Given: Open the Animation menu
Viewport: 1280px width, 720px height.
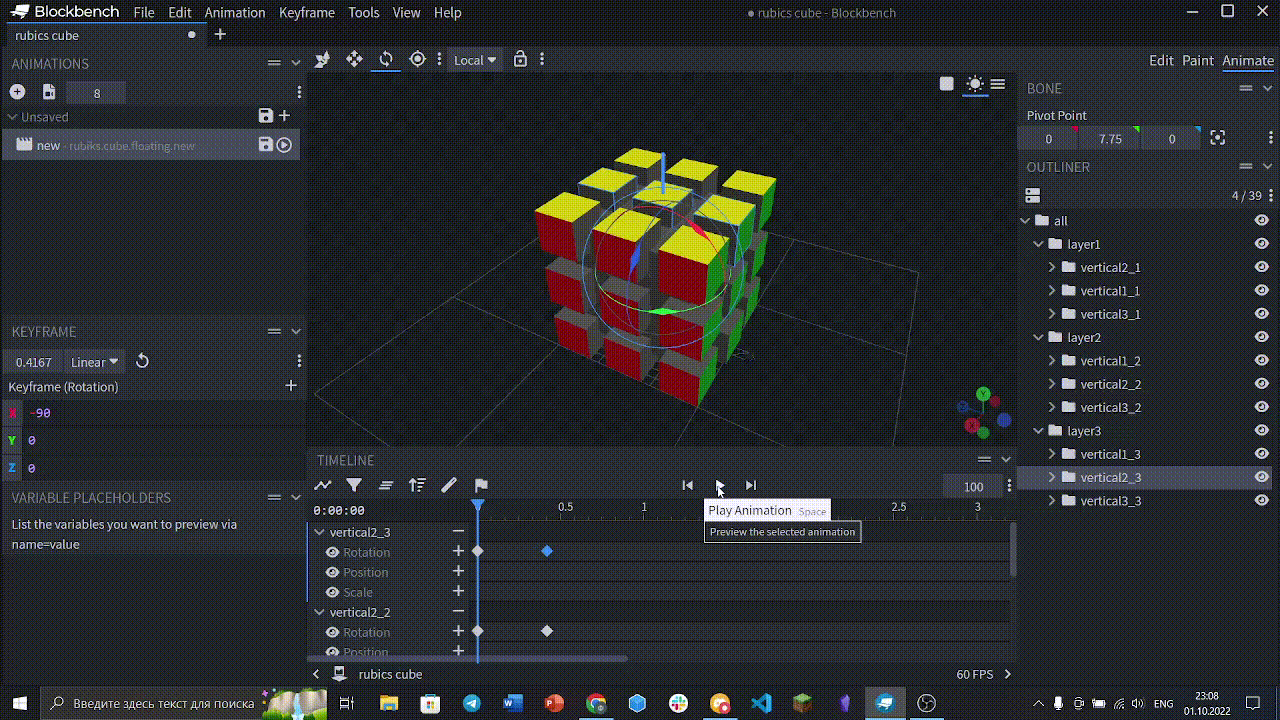Looking at the screenshot, I should (235, 12).
